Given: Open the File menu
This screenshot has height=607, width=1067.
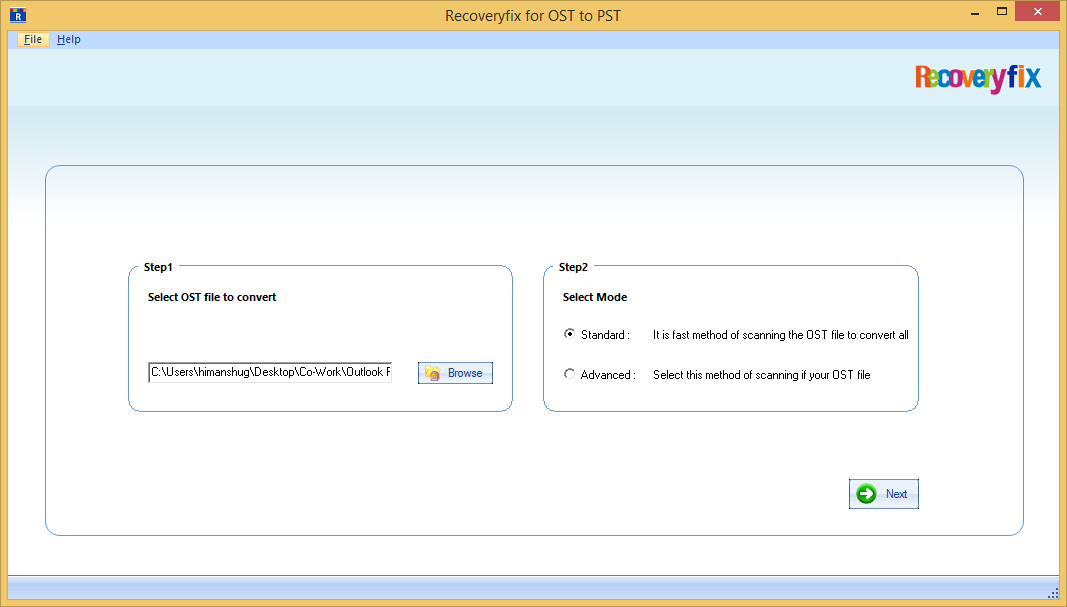Looking at the screenshot, I should click(x=33, y=39).
